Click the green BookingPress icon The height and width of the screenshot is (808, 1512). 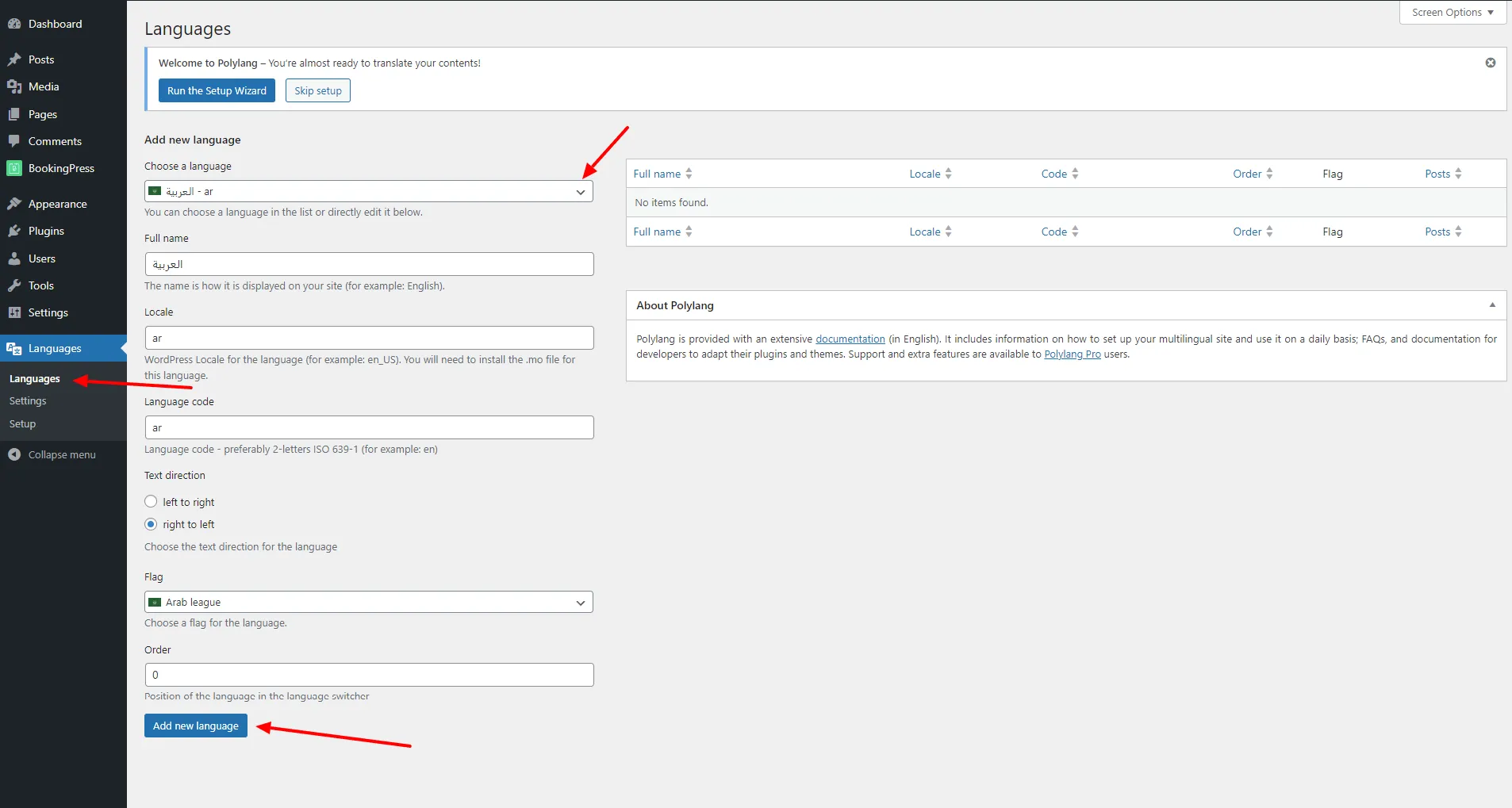point(14,168)
